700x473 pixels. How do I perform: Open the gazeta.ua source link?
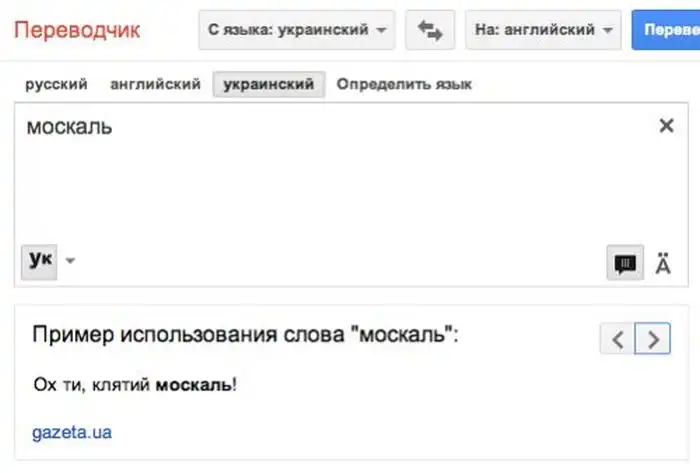71,433
